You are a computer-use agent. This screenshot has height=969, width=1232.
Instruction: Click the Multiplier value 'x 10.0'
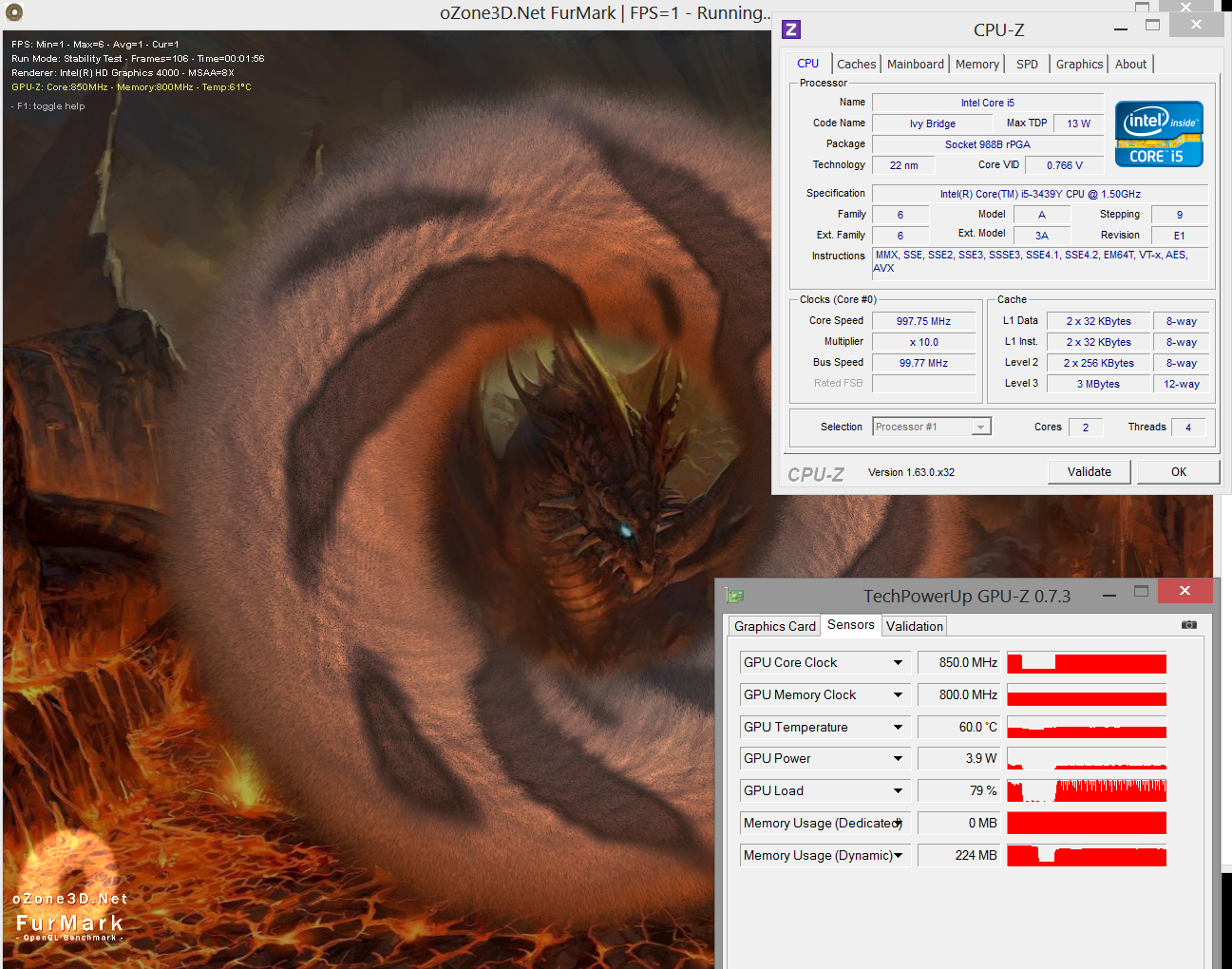click(x=923, y=342)
